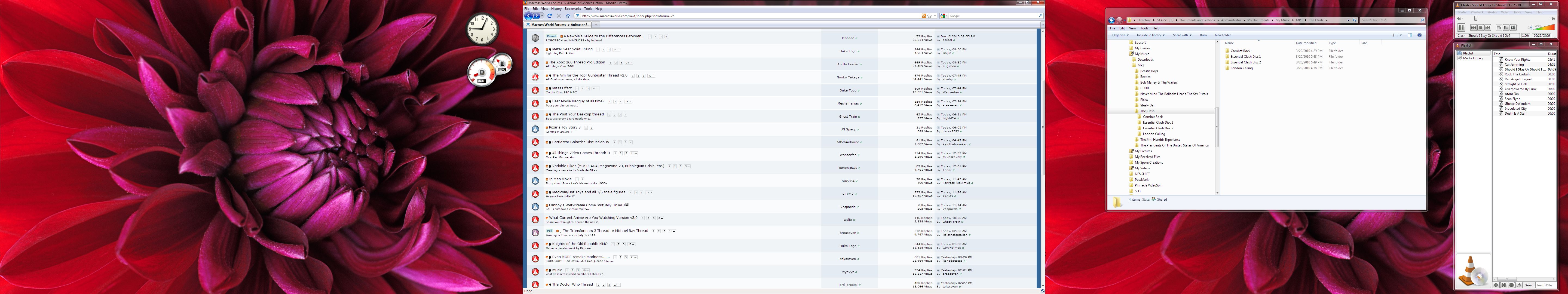Open 'Include in library' dropdown
Image resolution: width=1568 pixels, height=294 pixels.
1150,35
